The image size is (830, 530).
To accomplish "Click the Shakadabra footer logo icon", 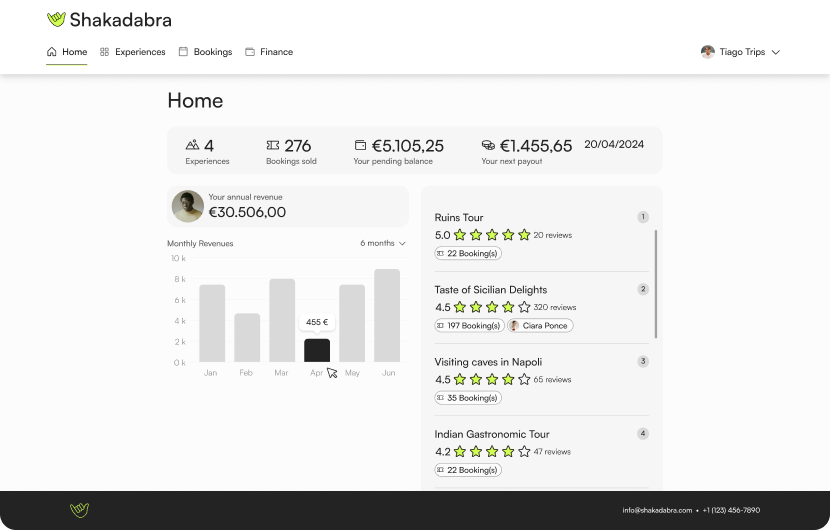I will click(80, 510).
